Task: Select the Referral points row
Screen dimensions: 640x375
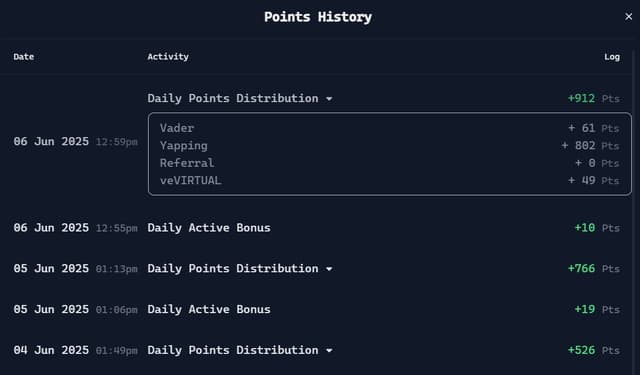Action: [389, 163]
